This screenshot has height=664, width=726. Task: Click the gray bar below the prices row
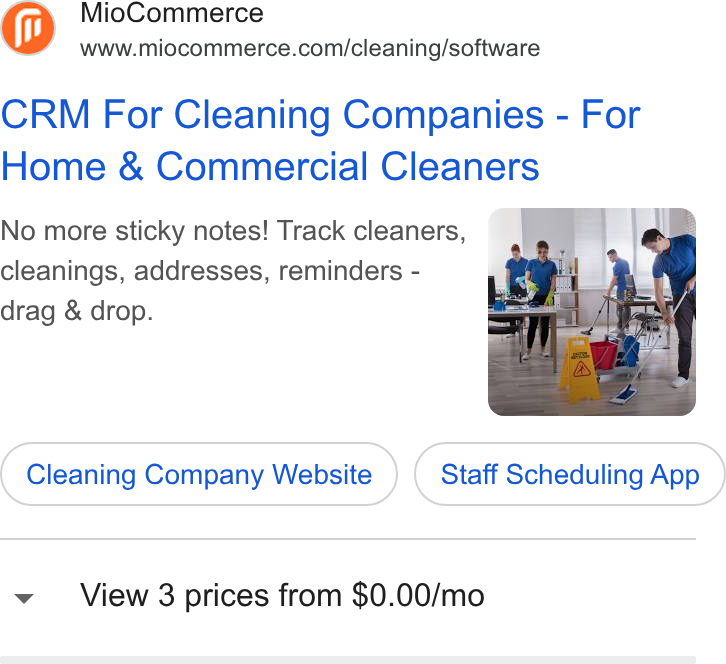[x=348, y=660]
